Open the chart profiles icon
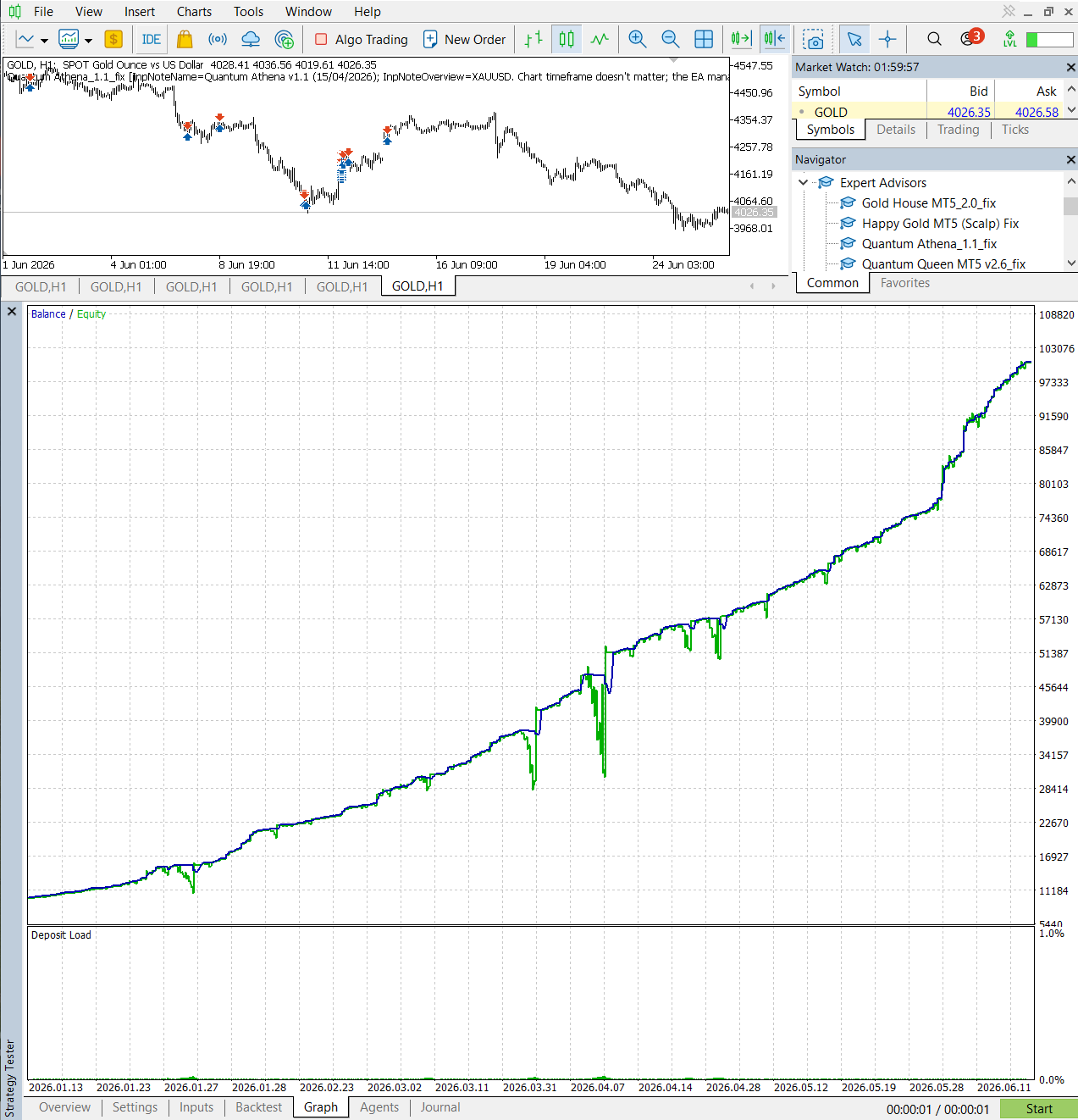Screen dimensions: 1078x1120 pos(69,39)
